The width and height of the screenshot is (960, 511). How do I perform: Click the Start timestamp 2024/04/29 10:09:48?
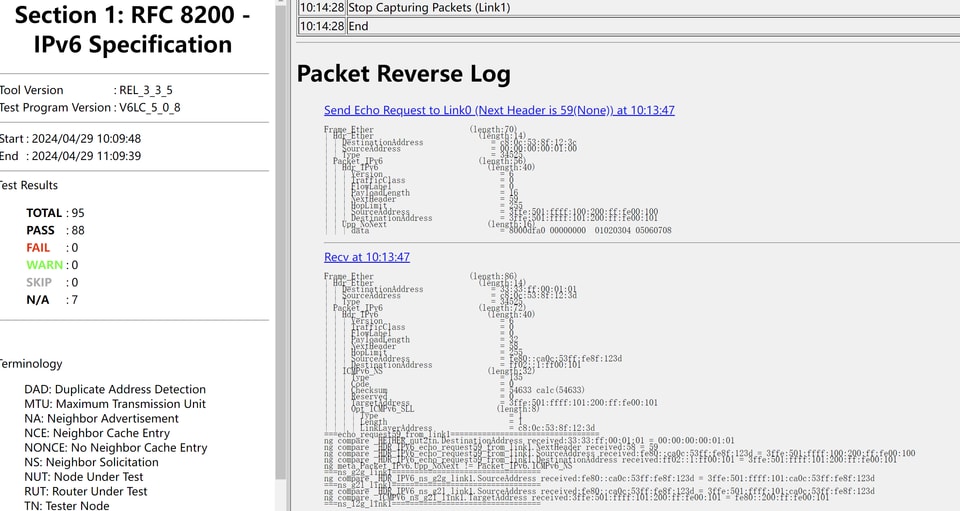pyautogui.click(x=86, y=139)
